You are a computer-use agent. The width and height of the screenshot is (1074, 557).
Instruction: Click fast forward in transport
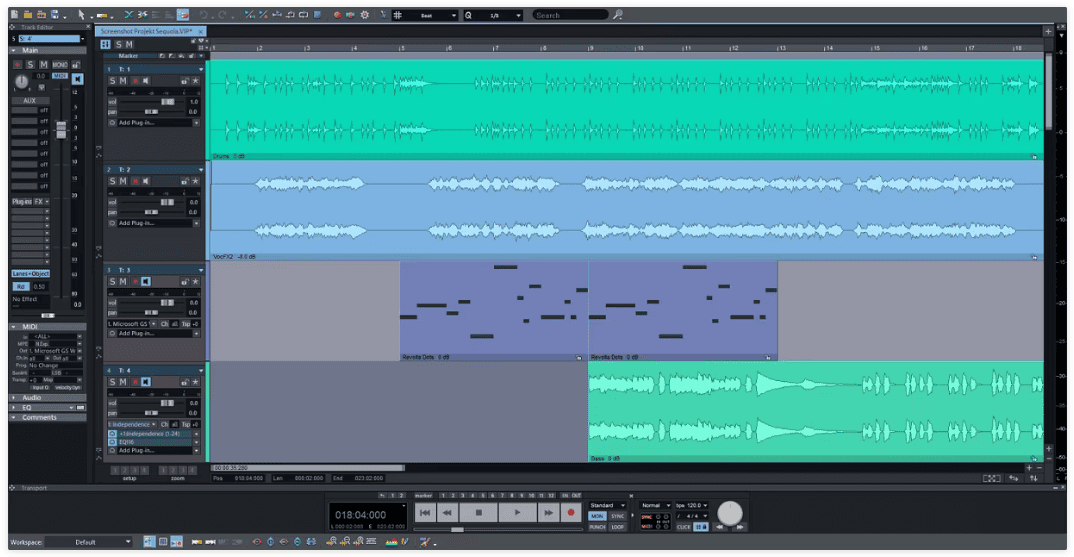(x=548, y=512)
